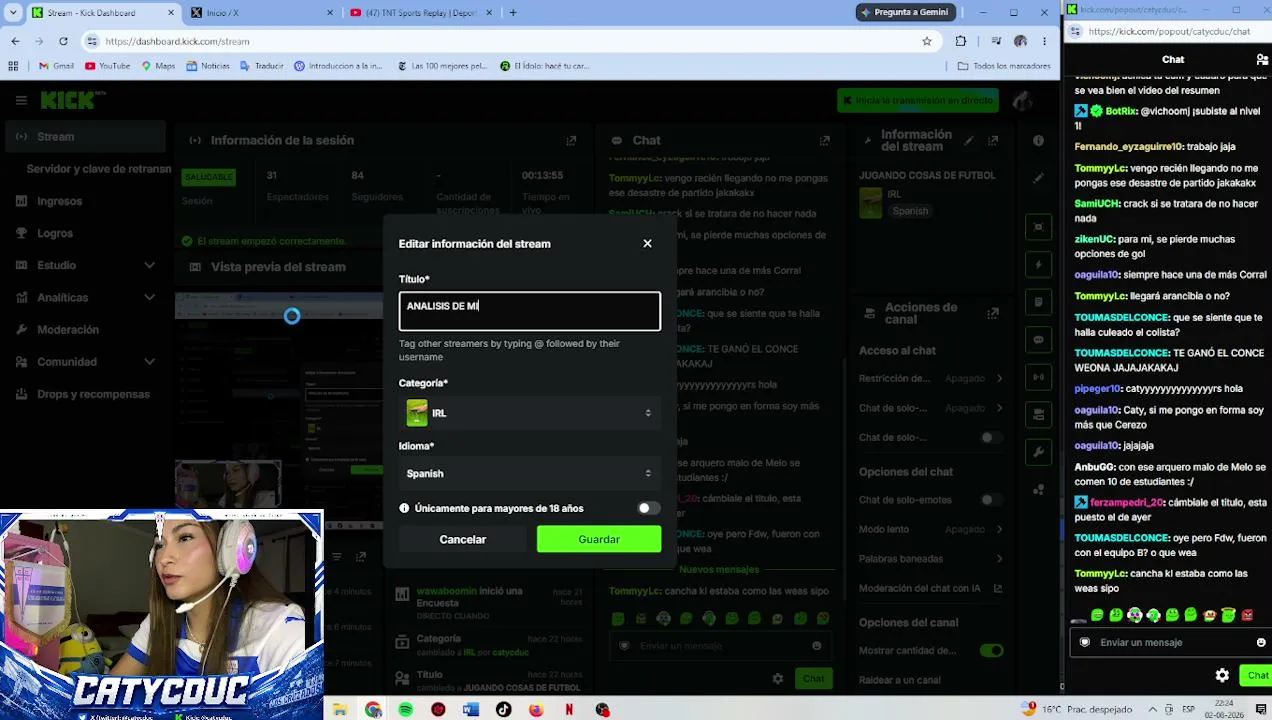The height and width of the screenshot is (720, 1272).
Task: Switch to the TNT Sports Replay tab
Action: (421, 12)
